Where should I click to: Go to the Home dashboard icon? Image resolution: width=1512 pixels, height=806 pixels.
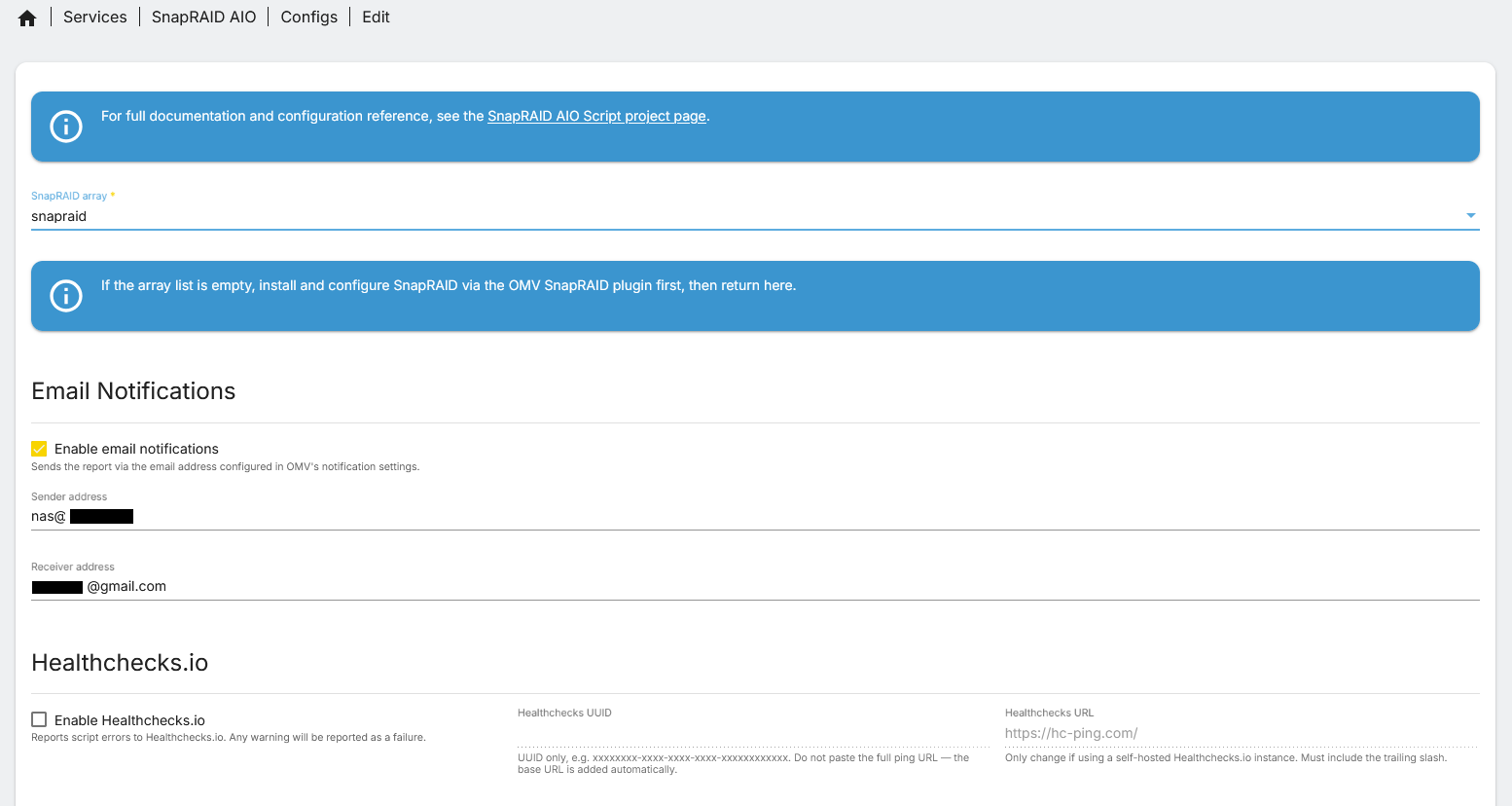tap(27, 18)
